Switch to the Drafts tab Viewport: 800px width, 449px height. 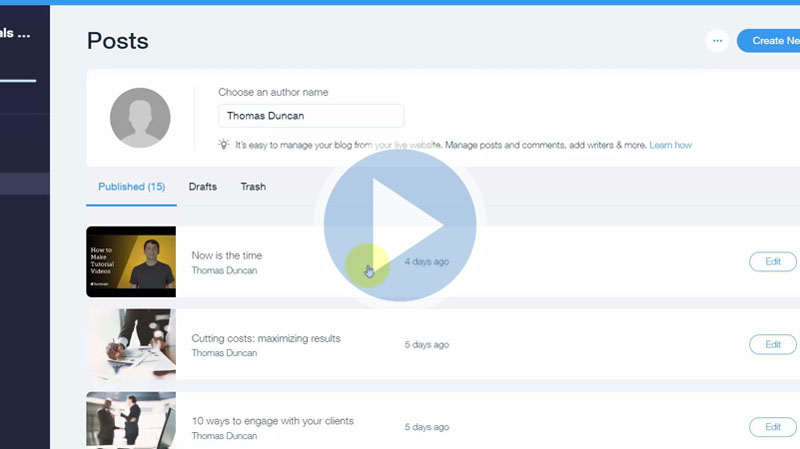203,187
